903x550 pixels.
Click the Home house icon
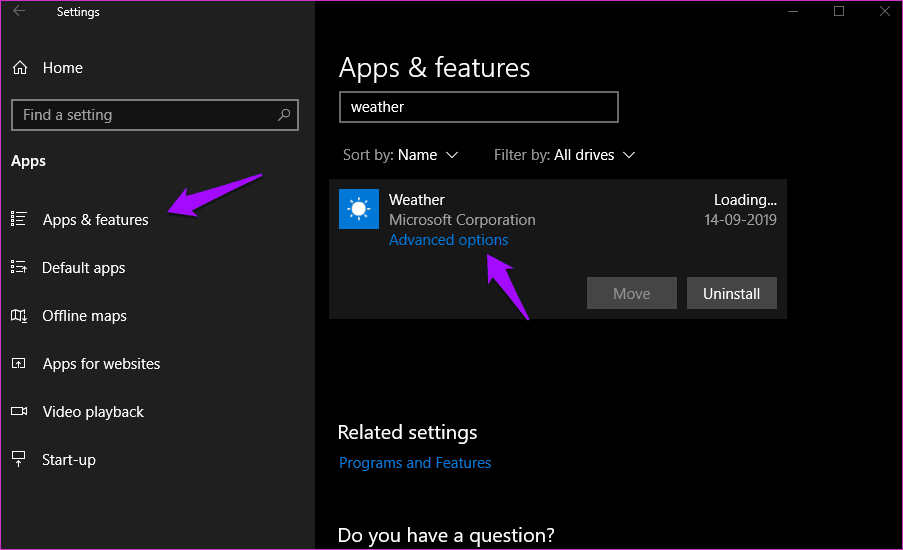point(20,68)
